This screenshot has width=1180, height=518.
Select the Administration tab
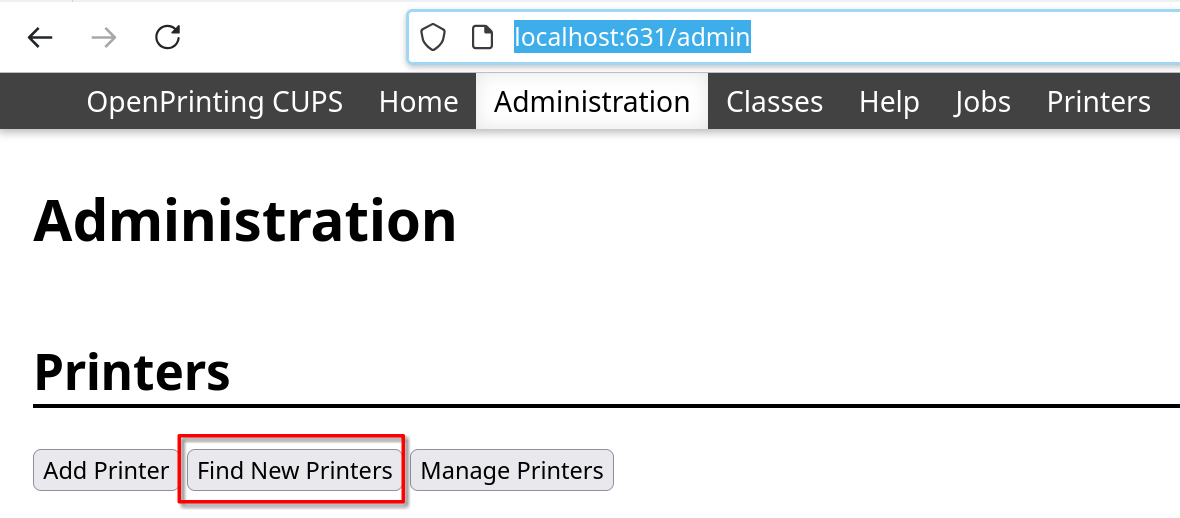(592, 102)
